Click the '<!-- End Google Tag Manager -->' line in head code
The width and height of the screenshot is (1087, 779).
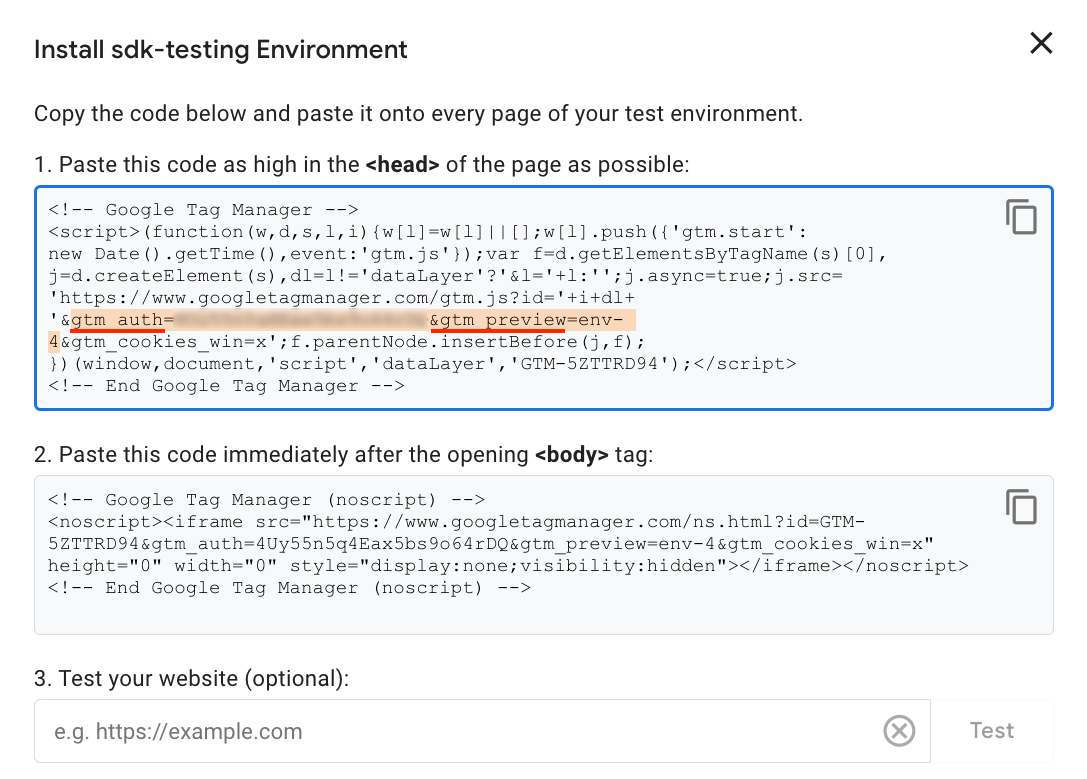(x=226, y=385)
